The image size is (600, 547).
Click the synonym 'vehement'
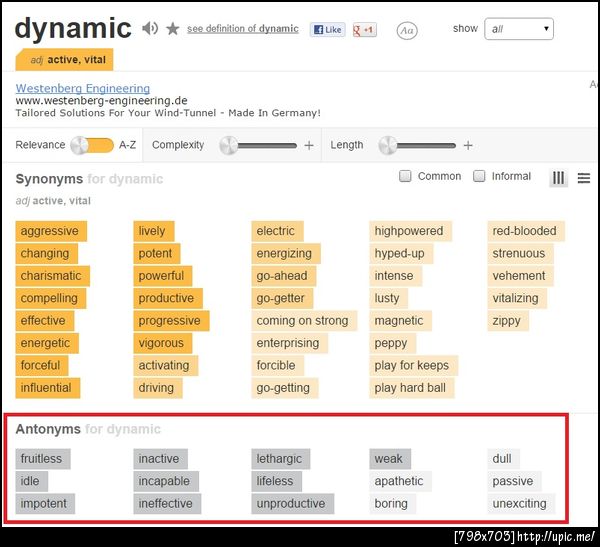520,276
